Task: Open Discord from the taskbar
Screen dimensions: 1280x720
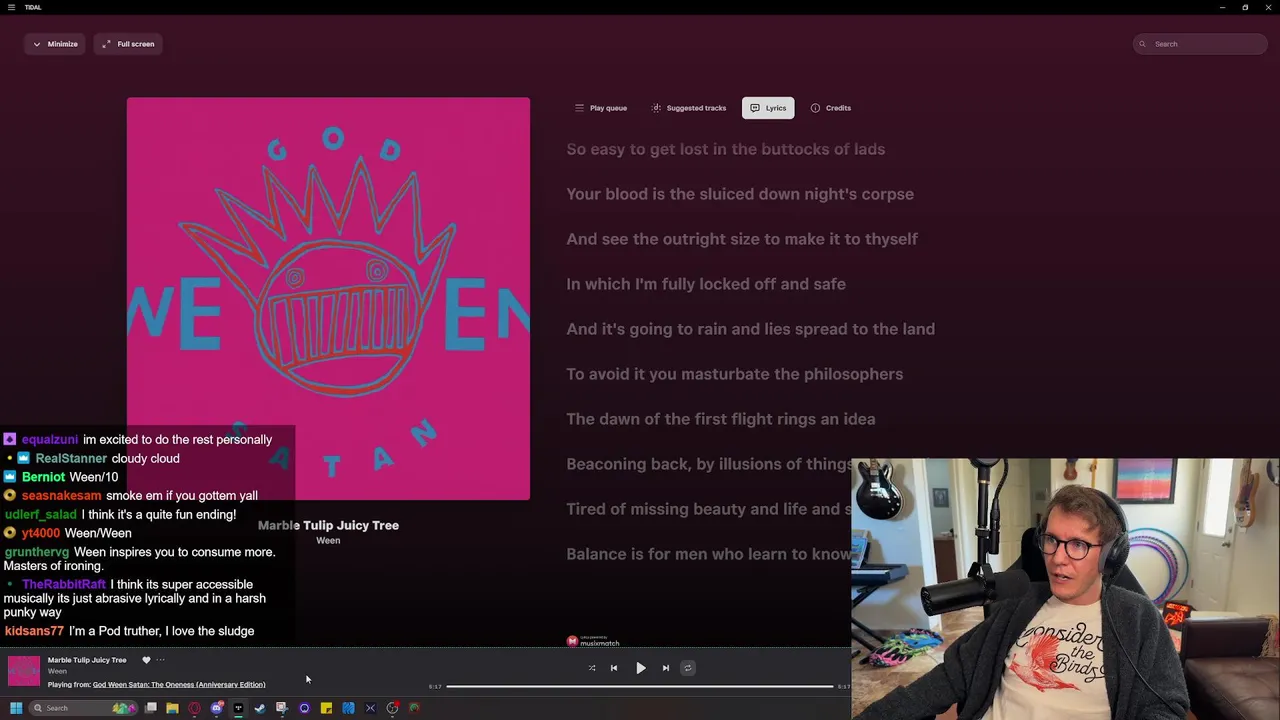Action: [x=217, y=708]
